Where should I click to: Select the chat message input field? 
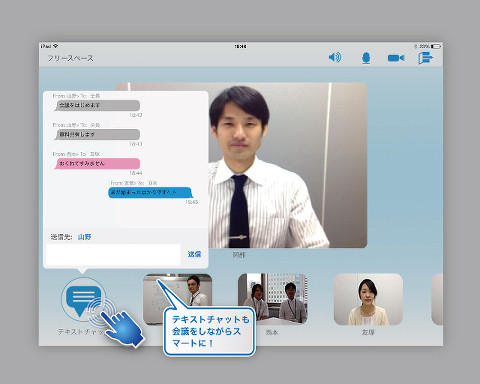[x=113, y=255]
